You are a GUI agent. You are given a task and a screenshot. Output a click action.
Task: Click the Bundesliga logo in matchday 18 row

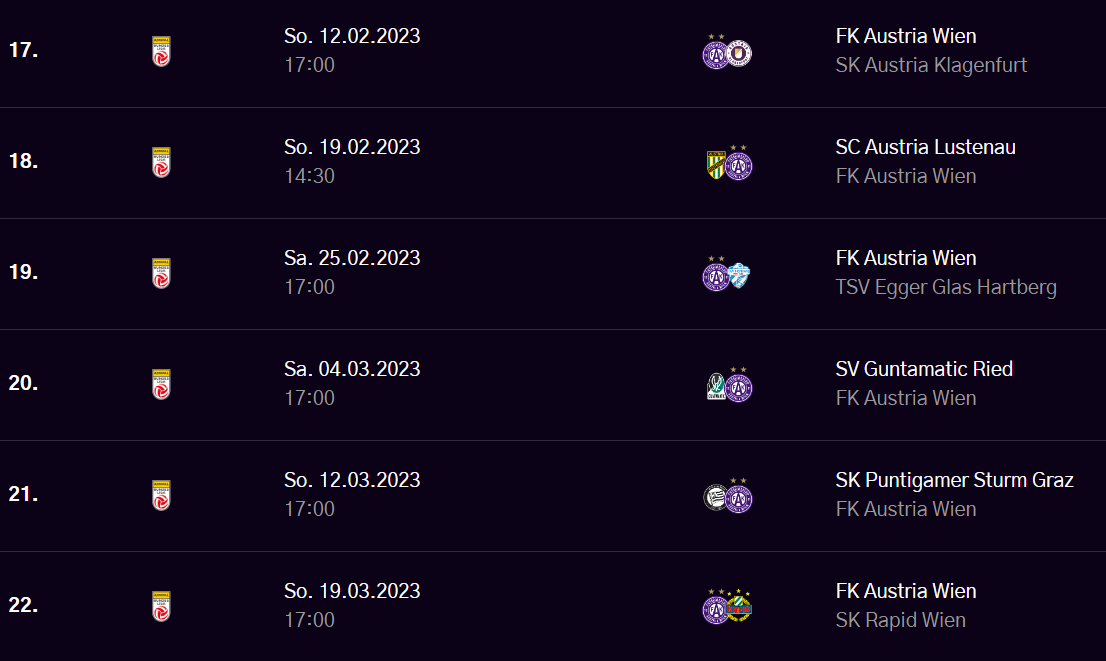tap(161, 162)
